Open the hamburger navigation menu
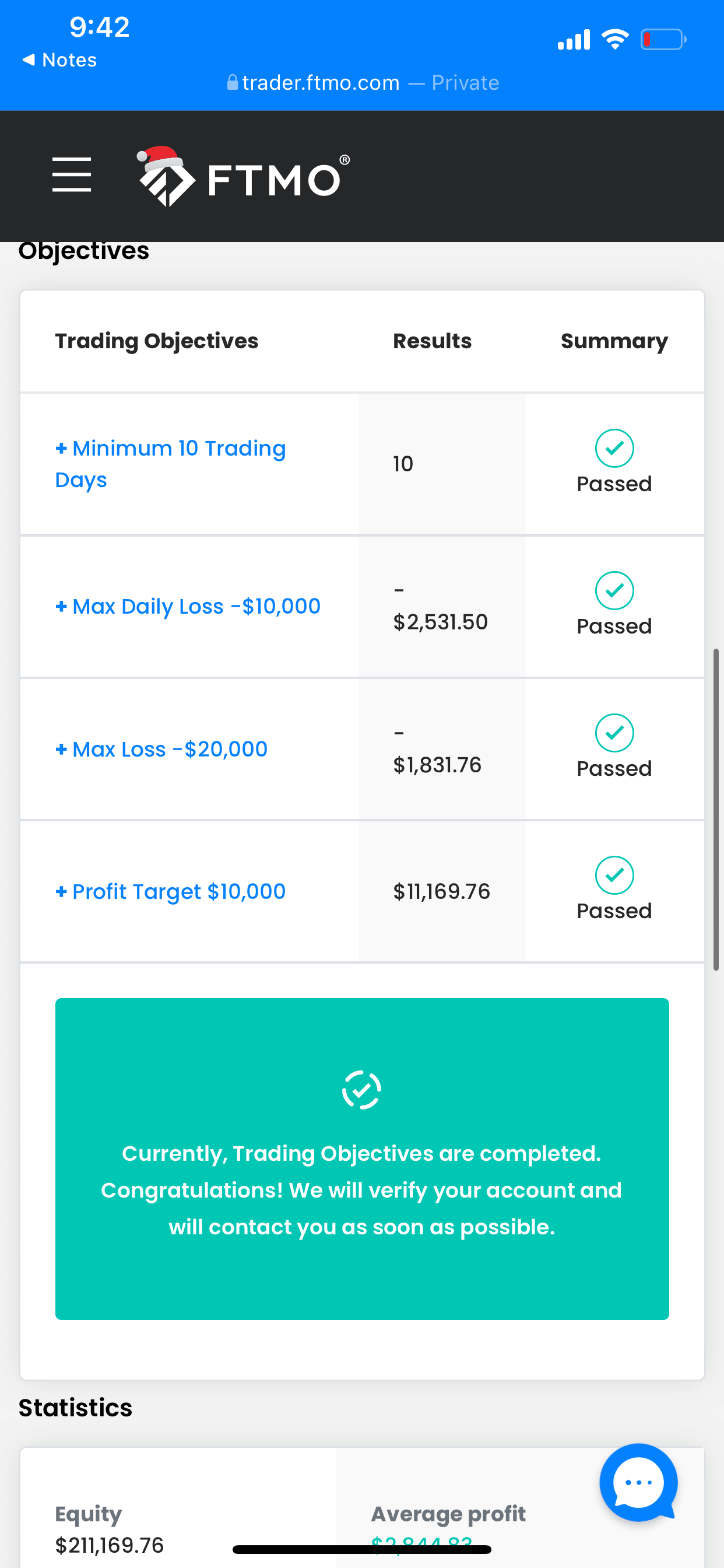Screen dimensions: 724x1568 71,174
